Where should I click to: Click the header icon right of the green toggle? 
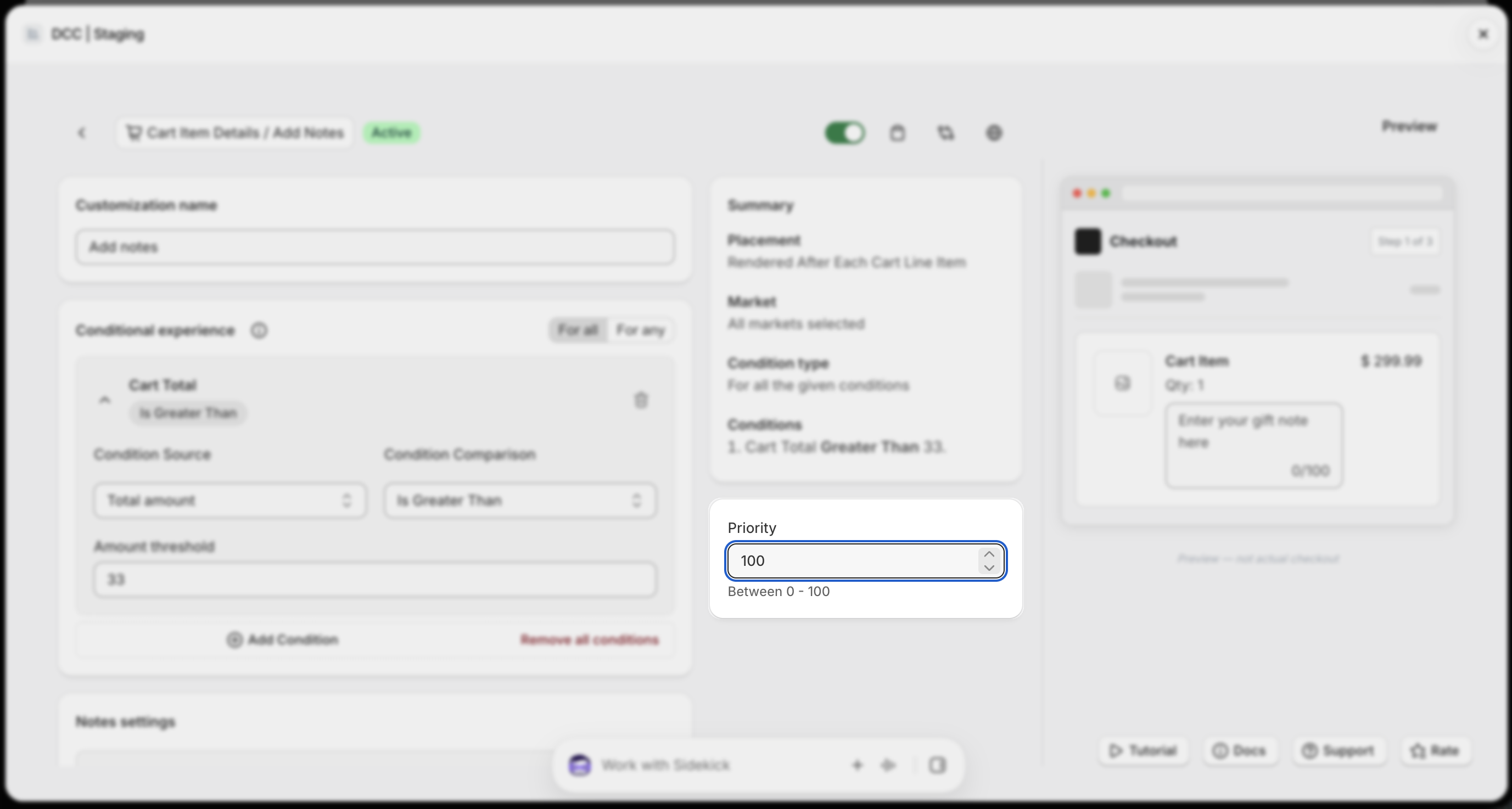pyautogui.click(x=897, y=133)
